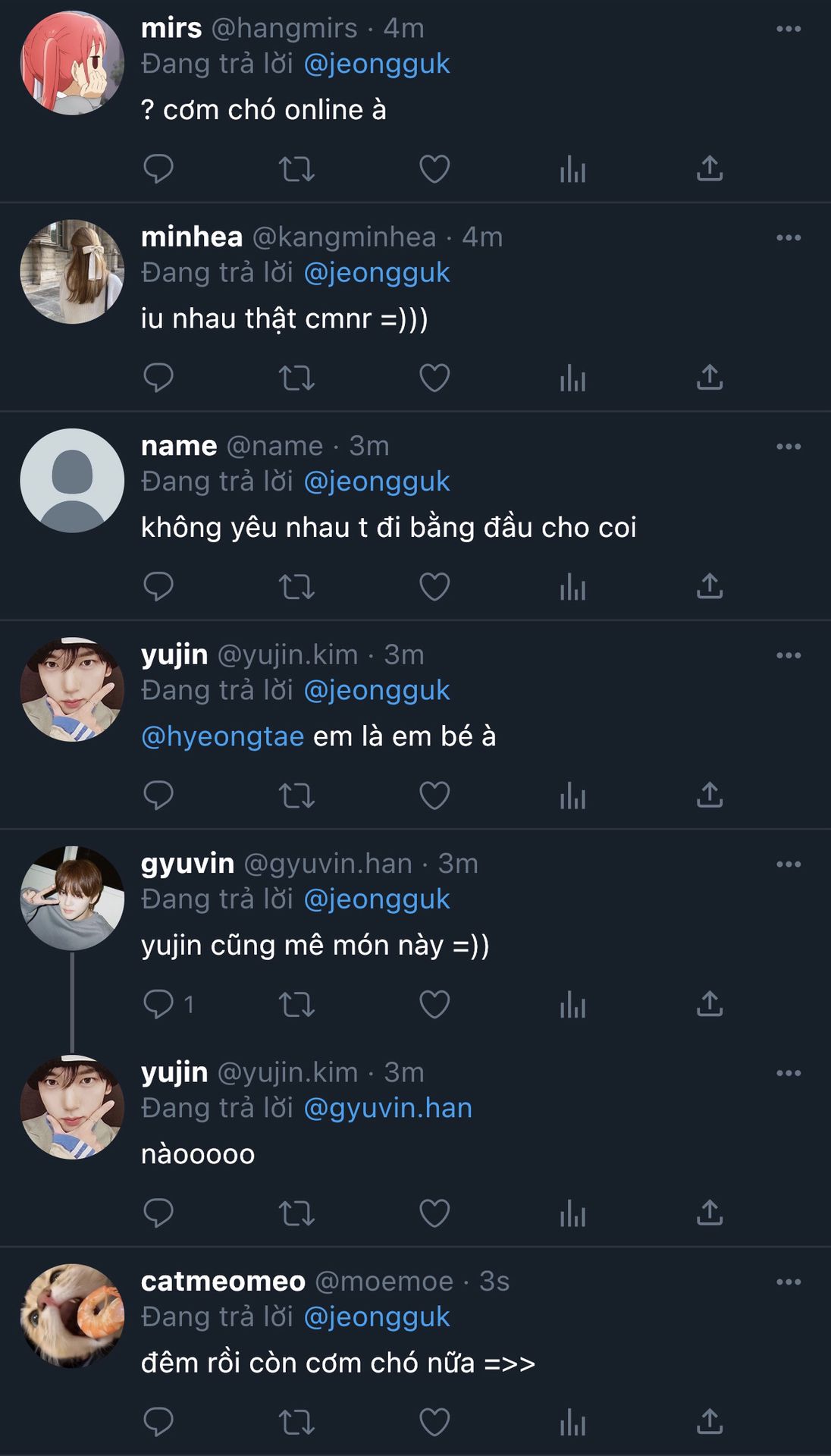This screenshot has width=831, height=1456.
Task: Retweet the default-avatar name's tweet
Action: [296, 586]
